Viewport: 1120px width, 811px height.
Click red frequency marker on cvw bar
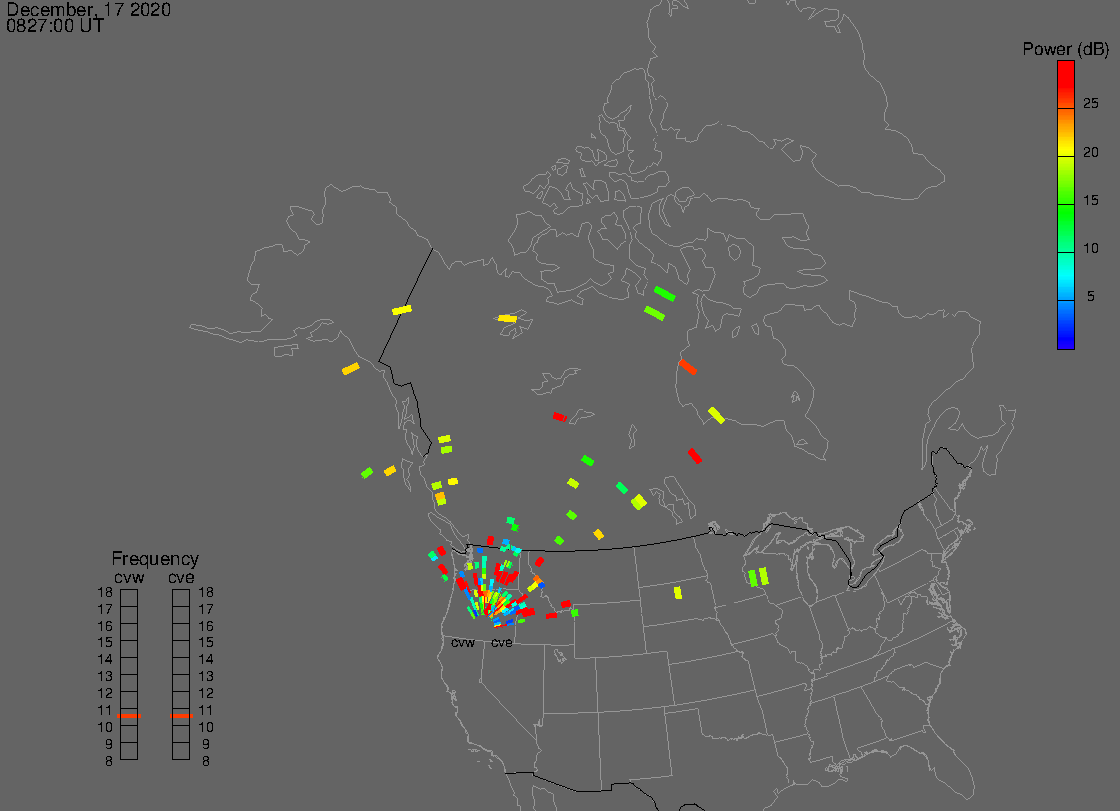click(129, 716)
